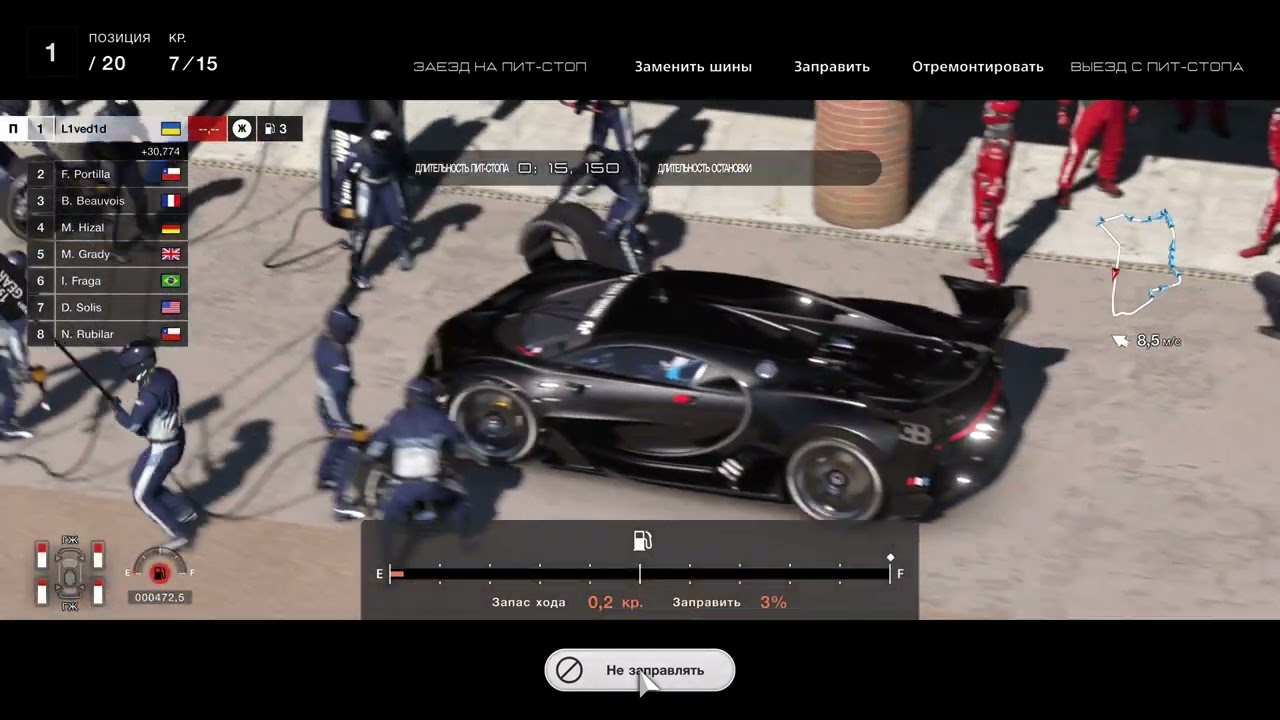1280x720 pixels.
Task: Click the 'Запас хода' 0,2 кр. value
Action: click(x=615, y=602)
